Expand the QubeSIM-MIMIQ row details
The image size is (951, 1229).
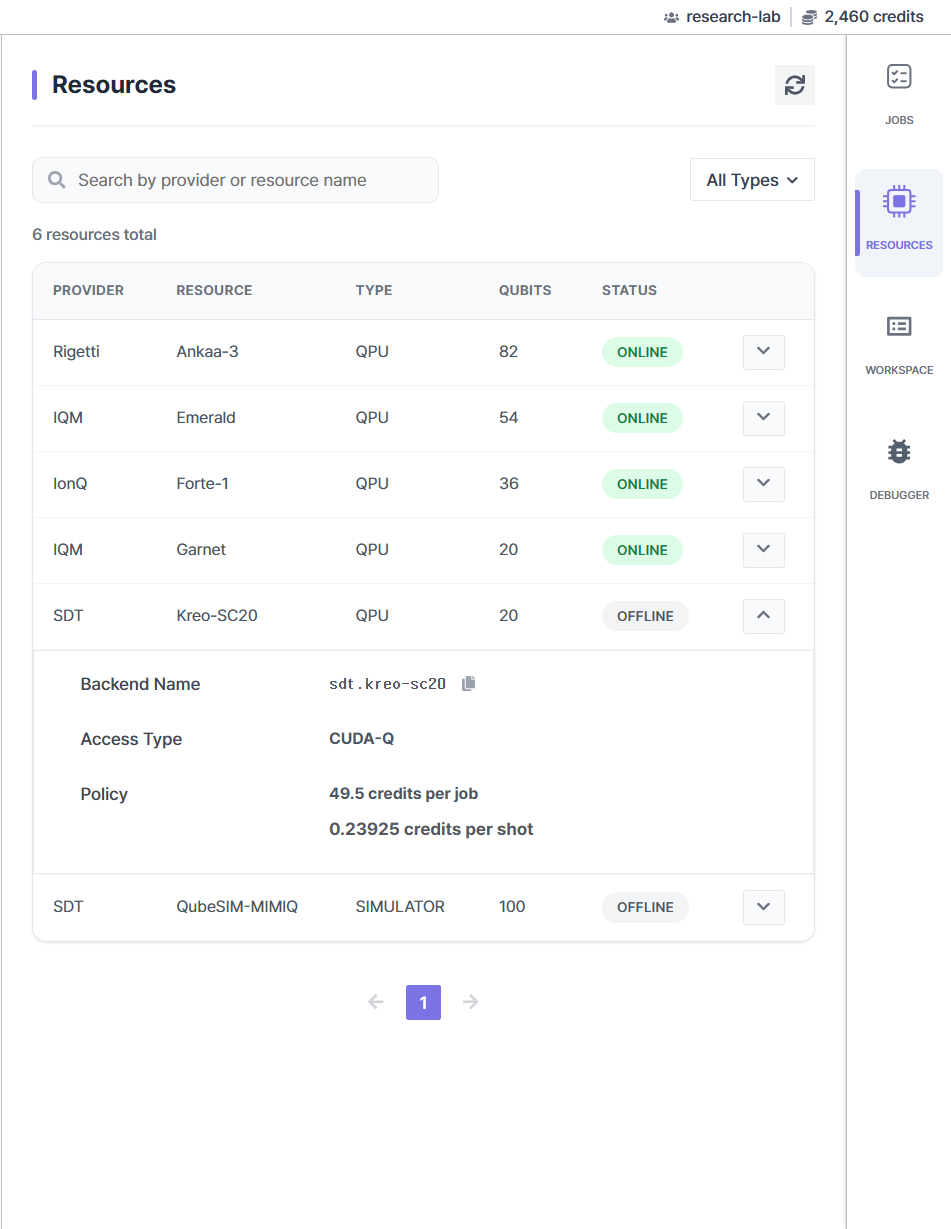coord(763,907)
